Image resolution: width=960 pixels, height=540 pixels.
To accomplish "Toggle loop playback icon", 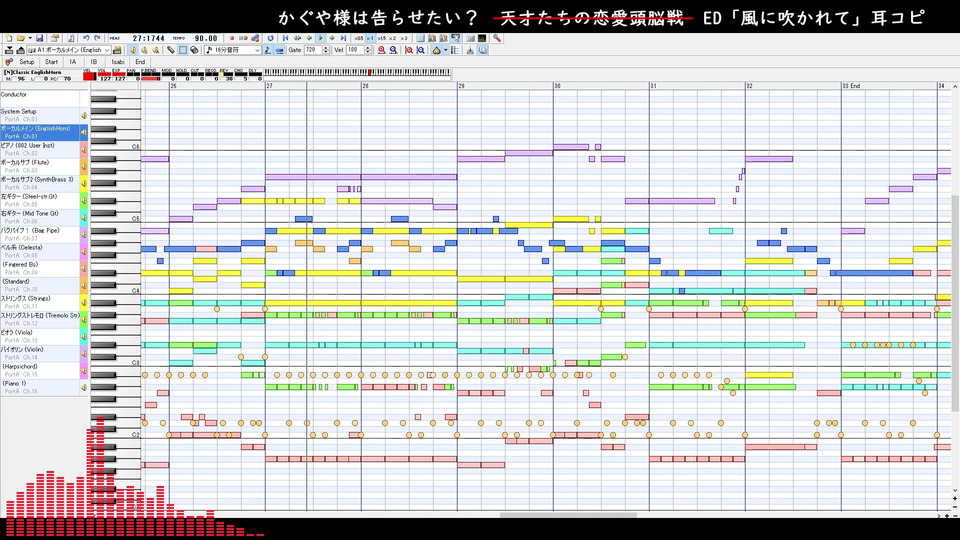I will point(270,38).
